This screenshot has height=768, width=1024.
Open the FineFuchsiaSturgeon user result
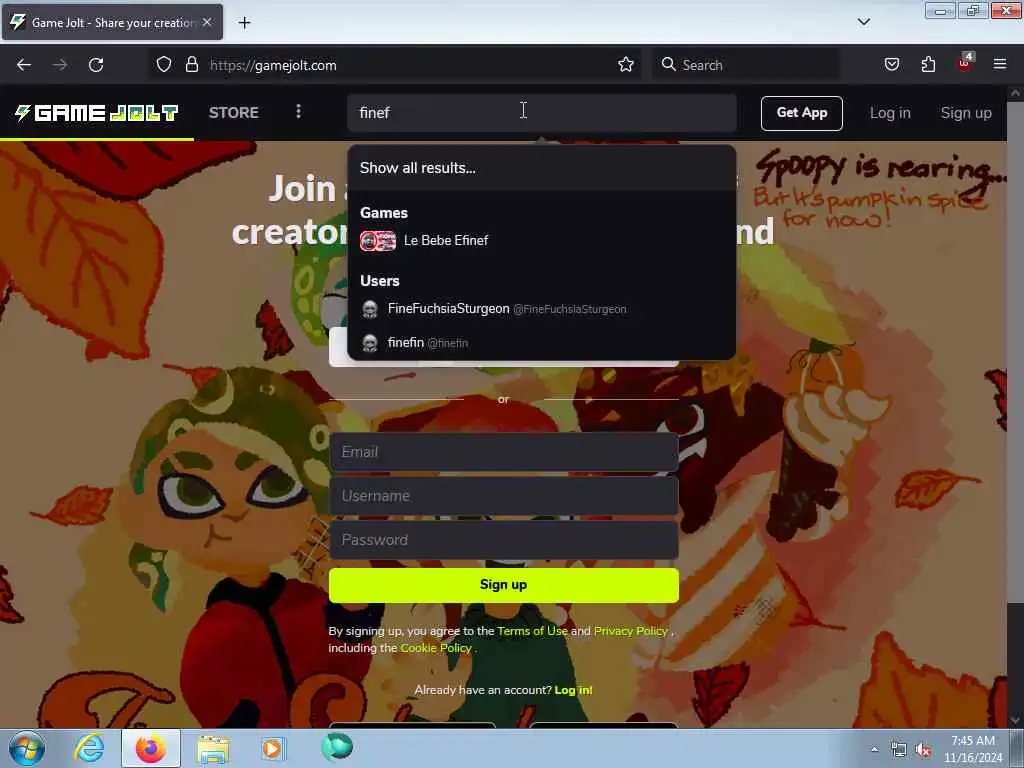[541, 309]
